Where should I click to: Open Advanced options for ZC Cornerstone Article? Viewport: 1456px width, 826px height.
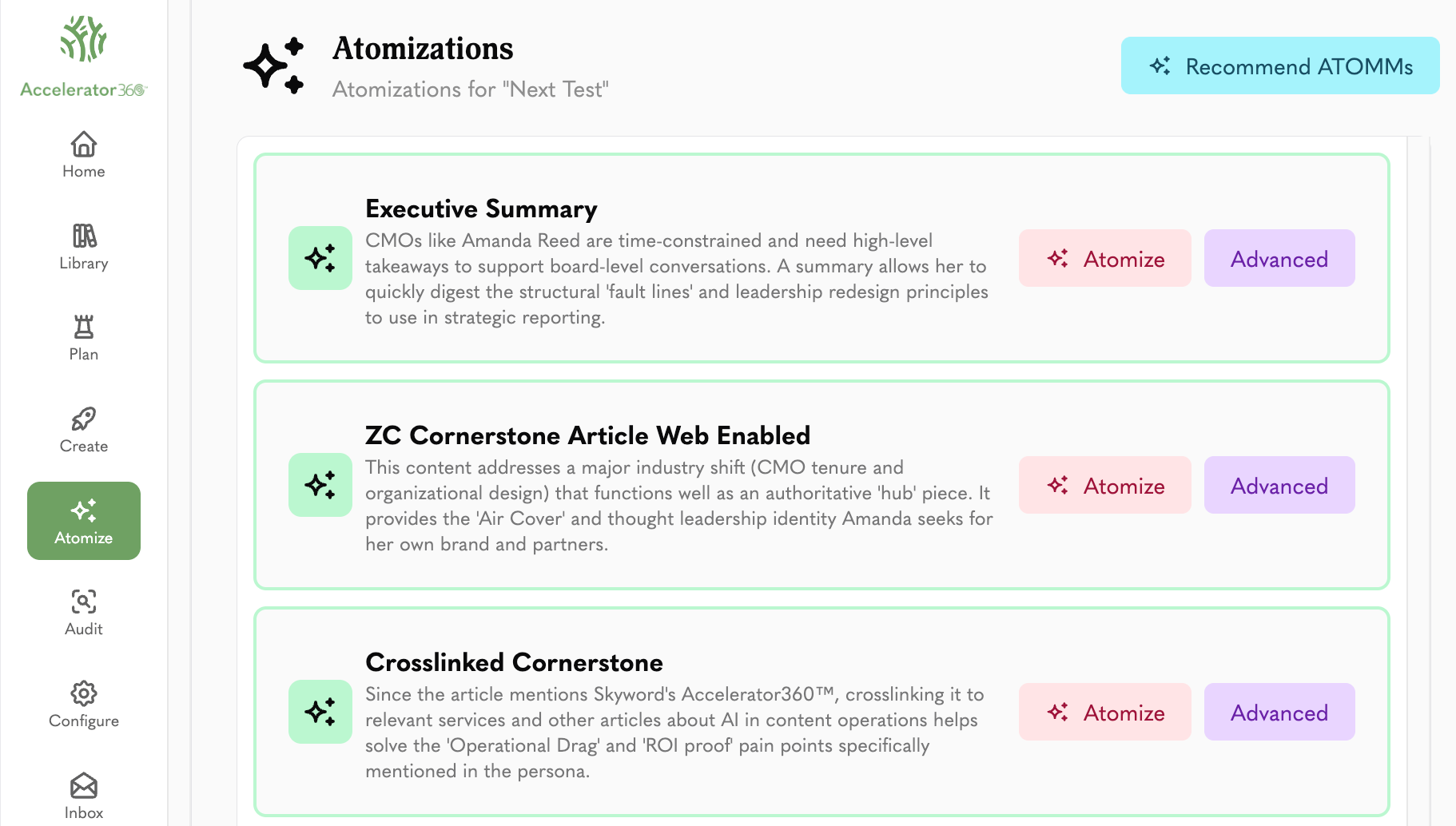pos(1279,485)
